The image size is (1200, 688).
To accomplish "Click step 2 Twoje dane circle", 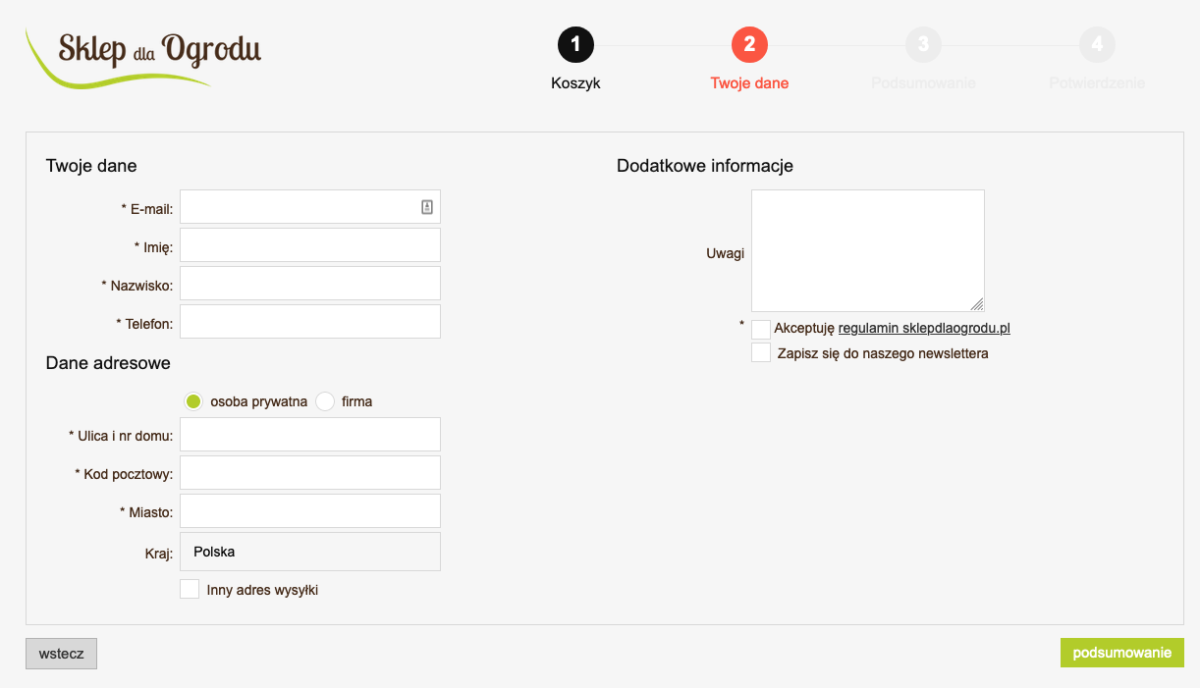I will pyautogui.click(x=749, y=45).
